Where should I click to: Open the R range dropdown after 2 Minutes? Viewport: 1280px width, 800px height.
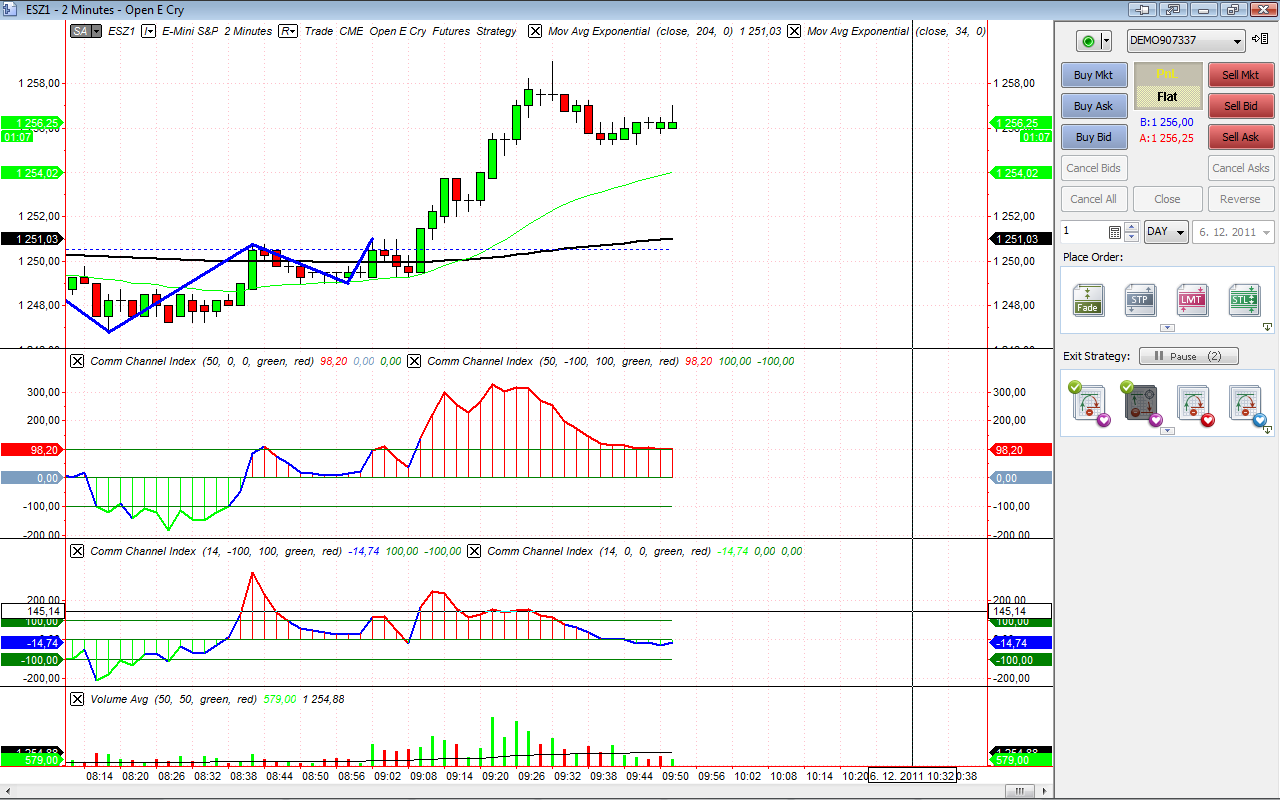[x=288, y=31]
